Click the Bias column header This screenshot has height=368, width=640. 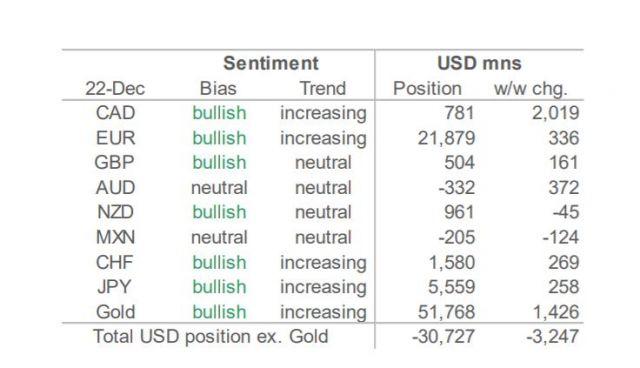click(218, 89)
